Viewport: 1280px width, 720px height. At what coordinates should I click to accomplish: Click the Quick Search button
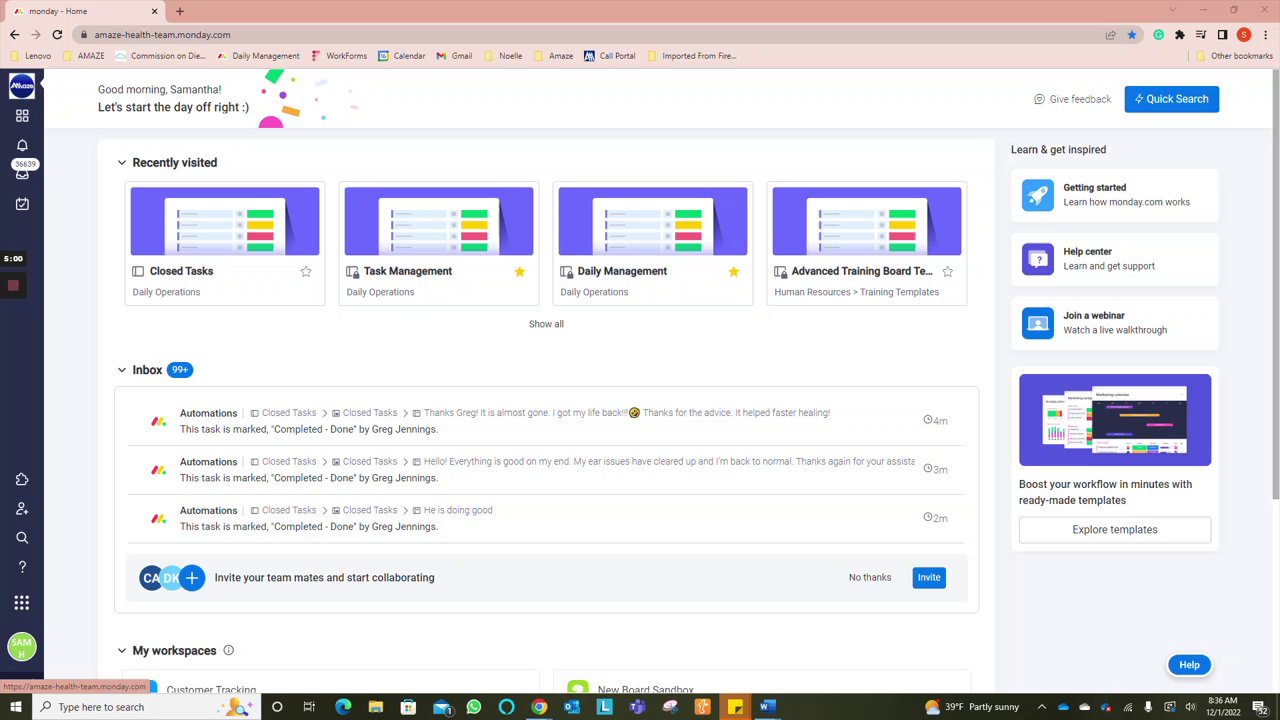click(1172, 99)
